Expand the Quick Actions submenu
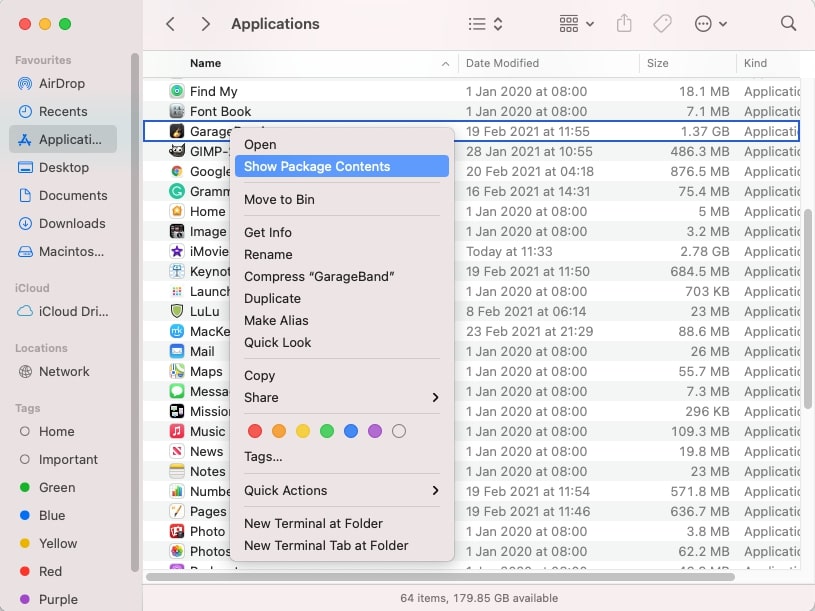The image size is (815, 611). [341, 490]
